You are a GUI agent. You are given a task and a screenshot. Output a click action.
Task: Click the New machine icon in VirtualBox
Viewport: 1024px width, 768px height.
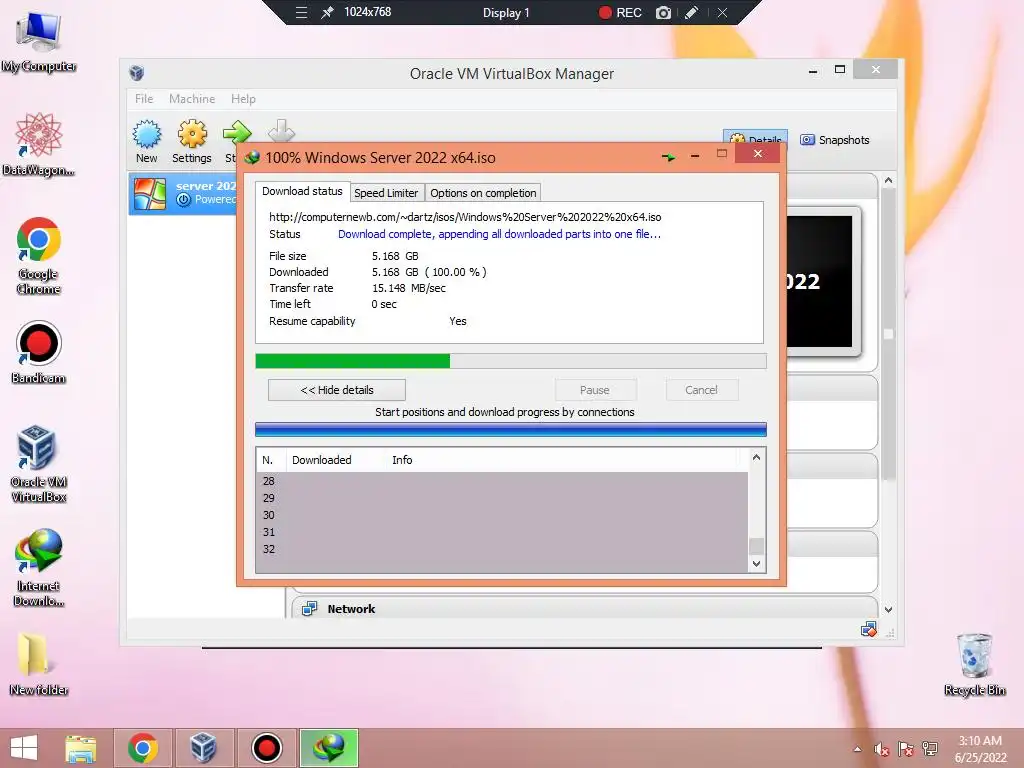pos(147,135)
